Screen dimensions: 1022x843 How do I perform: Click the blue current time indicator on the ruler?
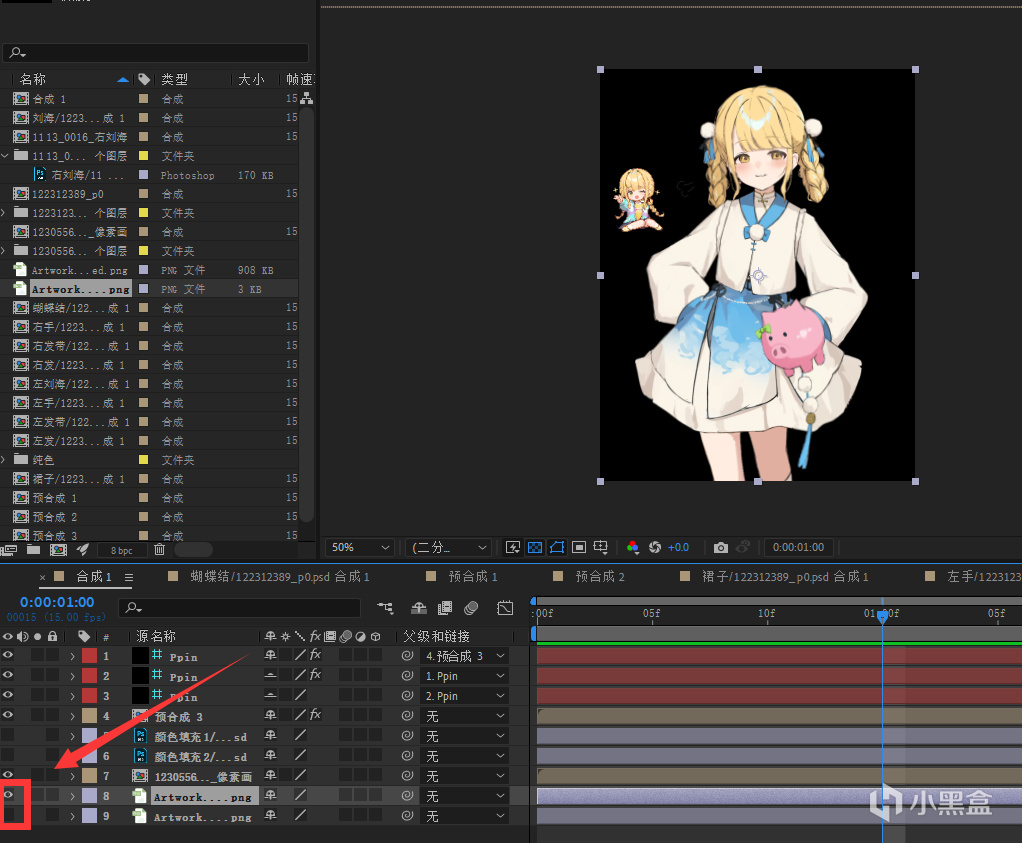[x=882, y=615]
